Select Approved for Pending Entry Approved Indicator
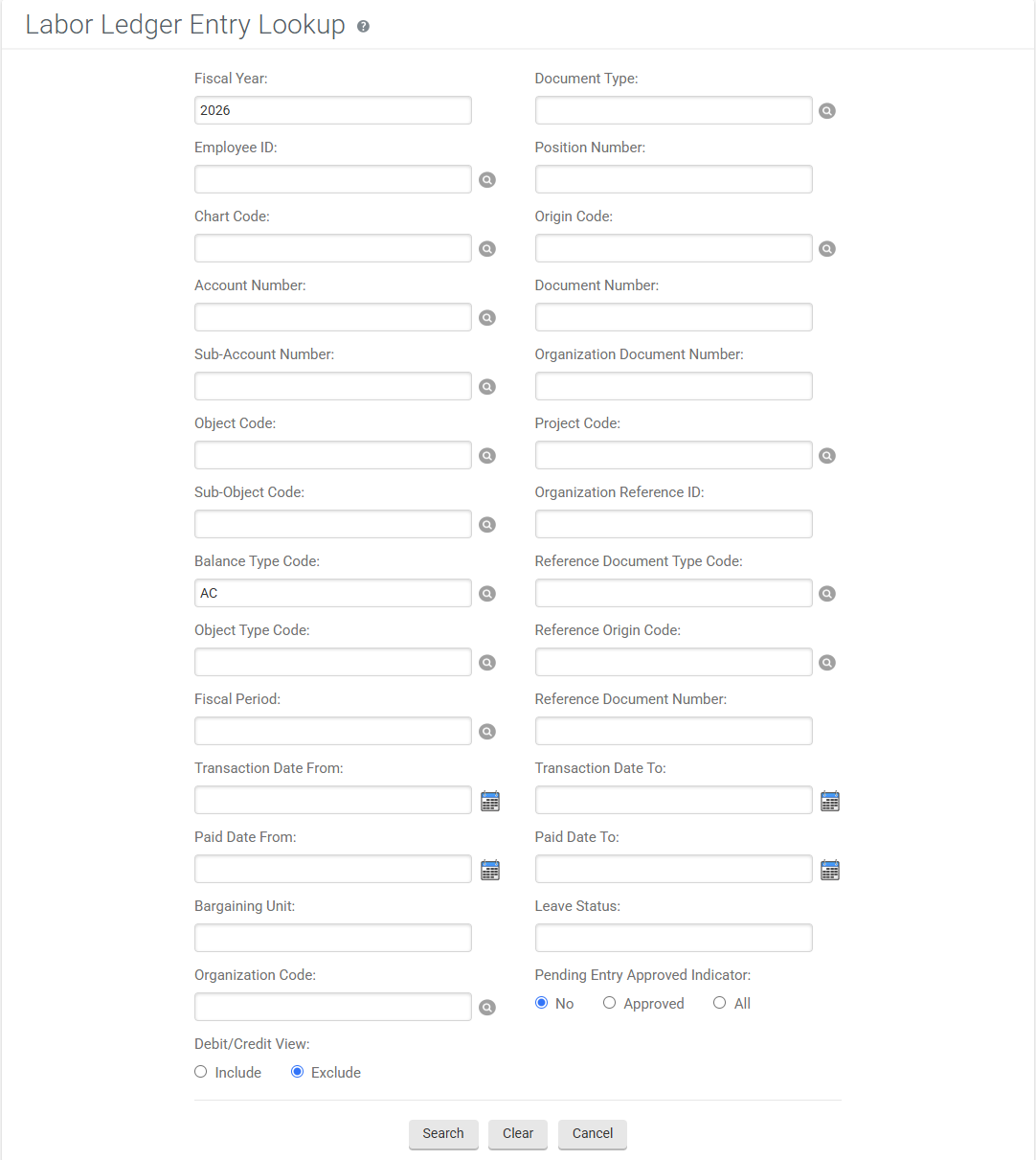Viewport: 1036px width, 1160px height. [x=609, y=1003]
